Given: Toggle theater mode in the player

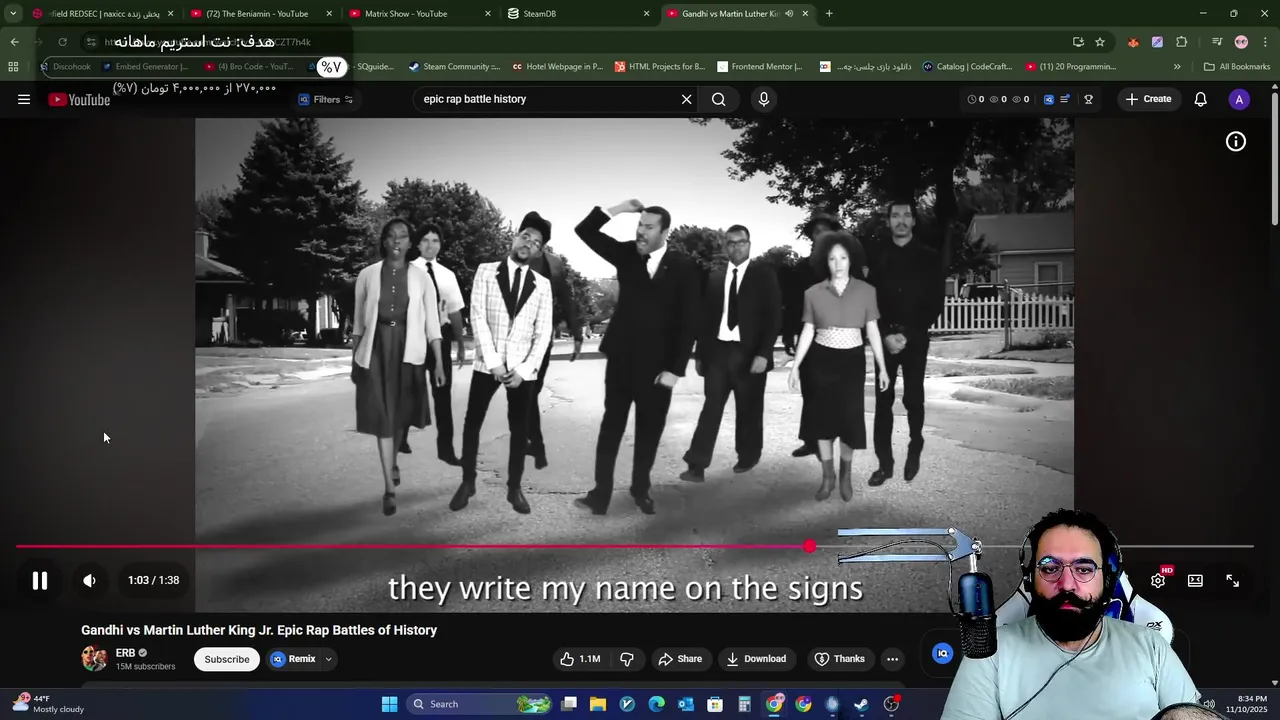Looking at the screenshot, I should (x=1195, y=580).
